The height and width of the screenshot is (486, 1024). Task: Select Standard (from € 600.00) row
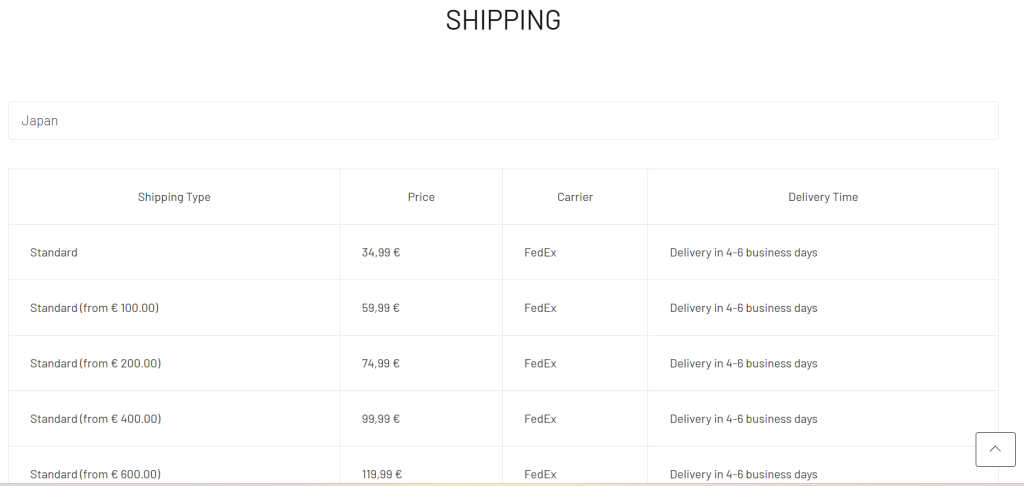[503, 466]
